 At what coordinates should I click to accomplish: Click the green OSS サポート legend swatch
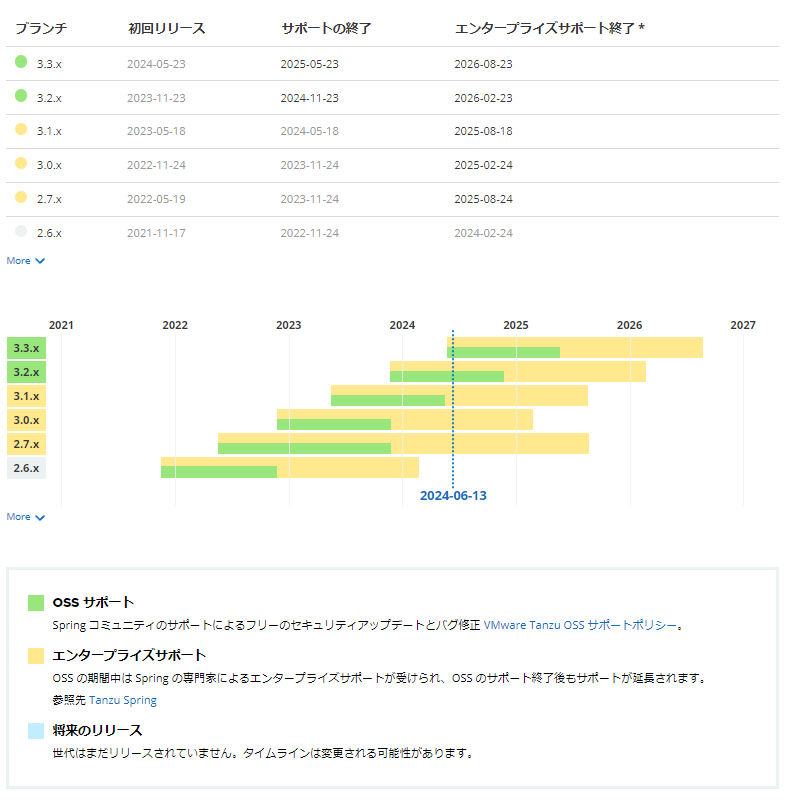(36, 603)
